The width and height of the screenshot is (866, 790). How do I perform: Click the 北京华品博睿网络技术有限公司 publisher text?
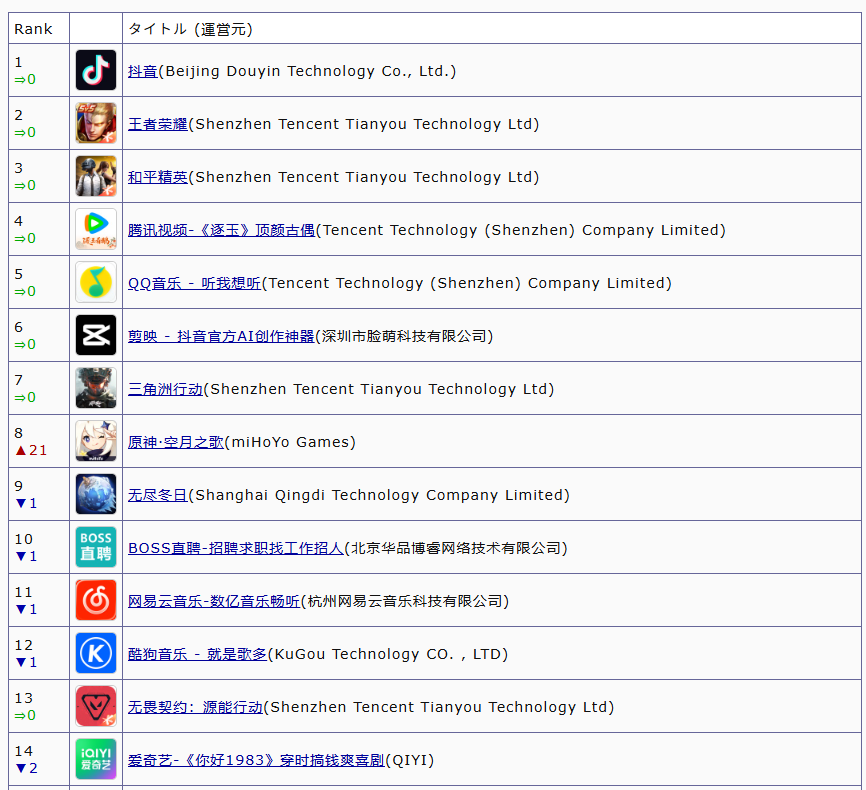456,549
